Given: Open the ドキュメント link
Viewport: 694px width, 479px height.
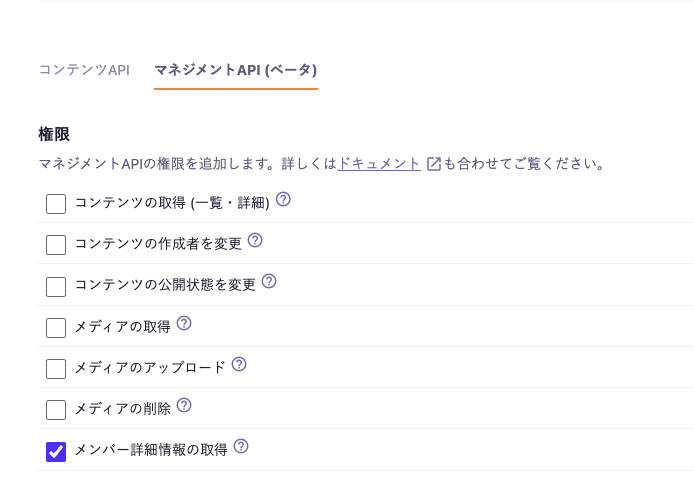Looking at the screenshot, I should pos(379,164).
